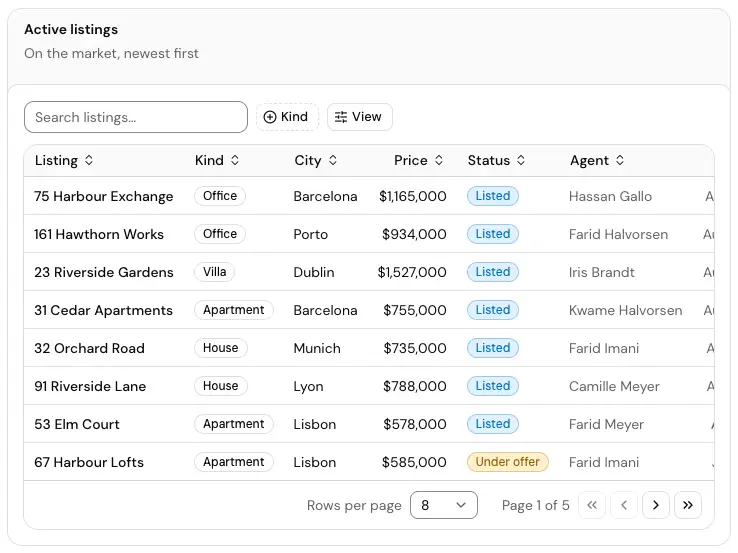The image size is (738, 553).
Task: Select the 23 Riverside Gardens listing
Action: point(104,272)
